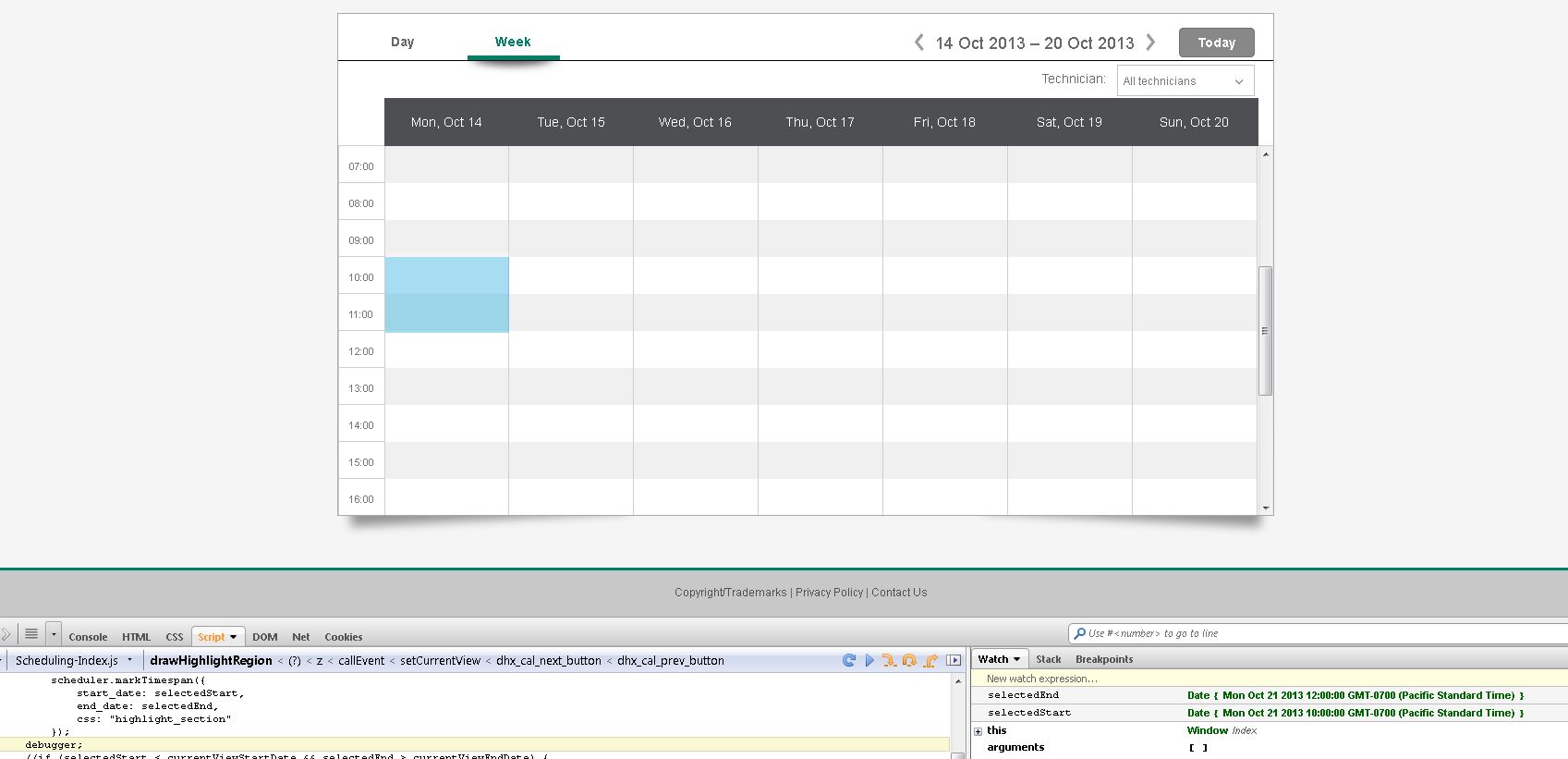This screenshot has width=1568, height=759.
Task: Switch to the Breakpoints side tab
Action: click(x=1104, y=659)
